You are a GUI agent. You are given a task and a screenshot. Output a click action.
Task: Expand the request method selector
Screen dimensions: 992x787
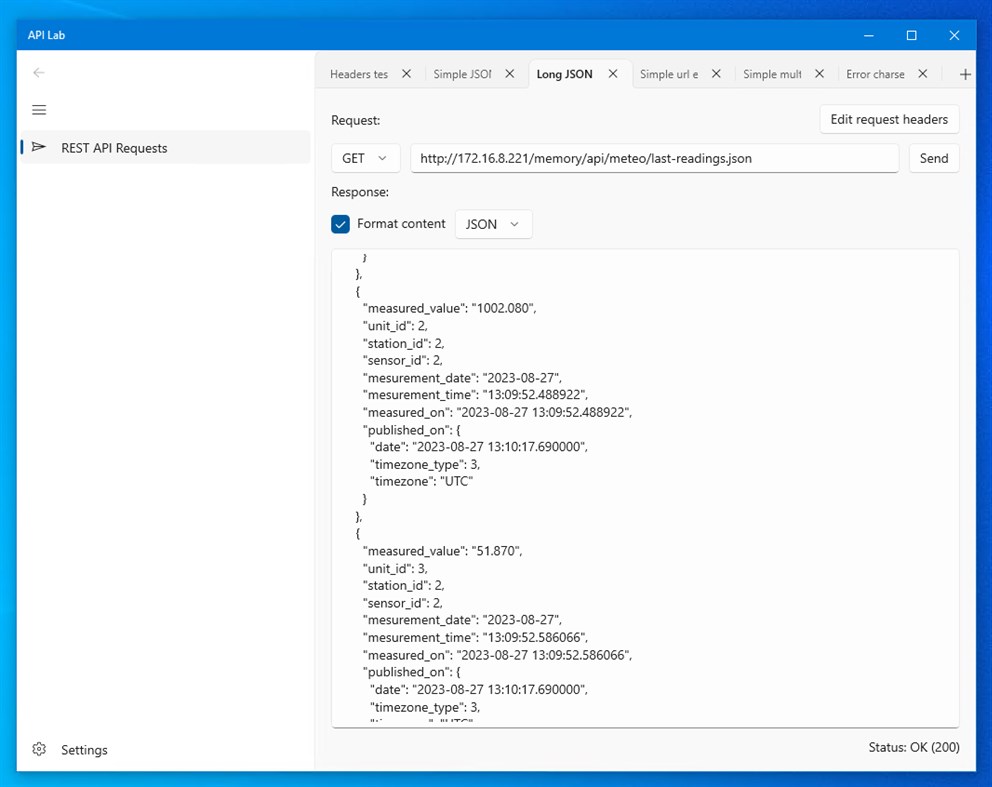365,157
